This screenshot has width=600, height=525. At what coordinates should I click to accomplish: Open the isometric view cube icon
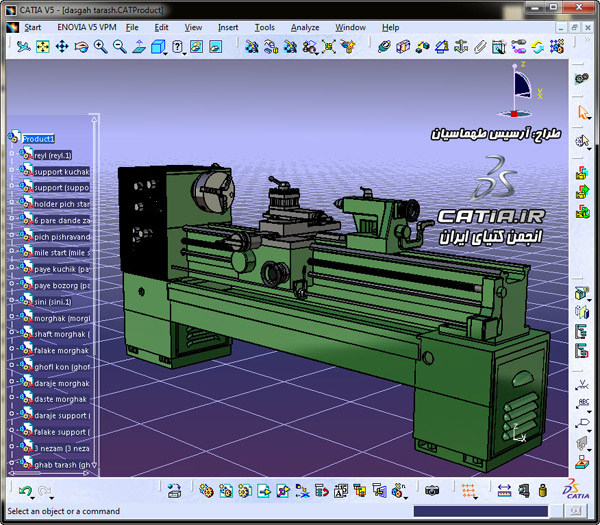click(x=157, y=47)
